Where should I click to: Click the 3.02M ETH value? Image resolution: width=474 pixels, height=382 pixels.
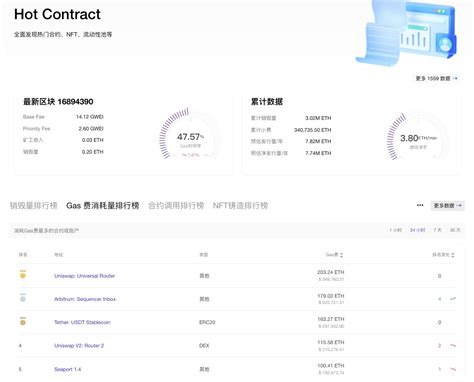pos(318,118)
